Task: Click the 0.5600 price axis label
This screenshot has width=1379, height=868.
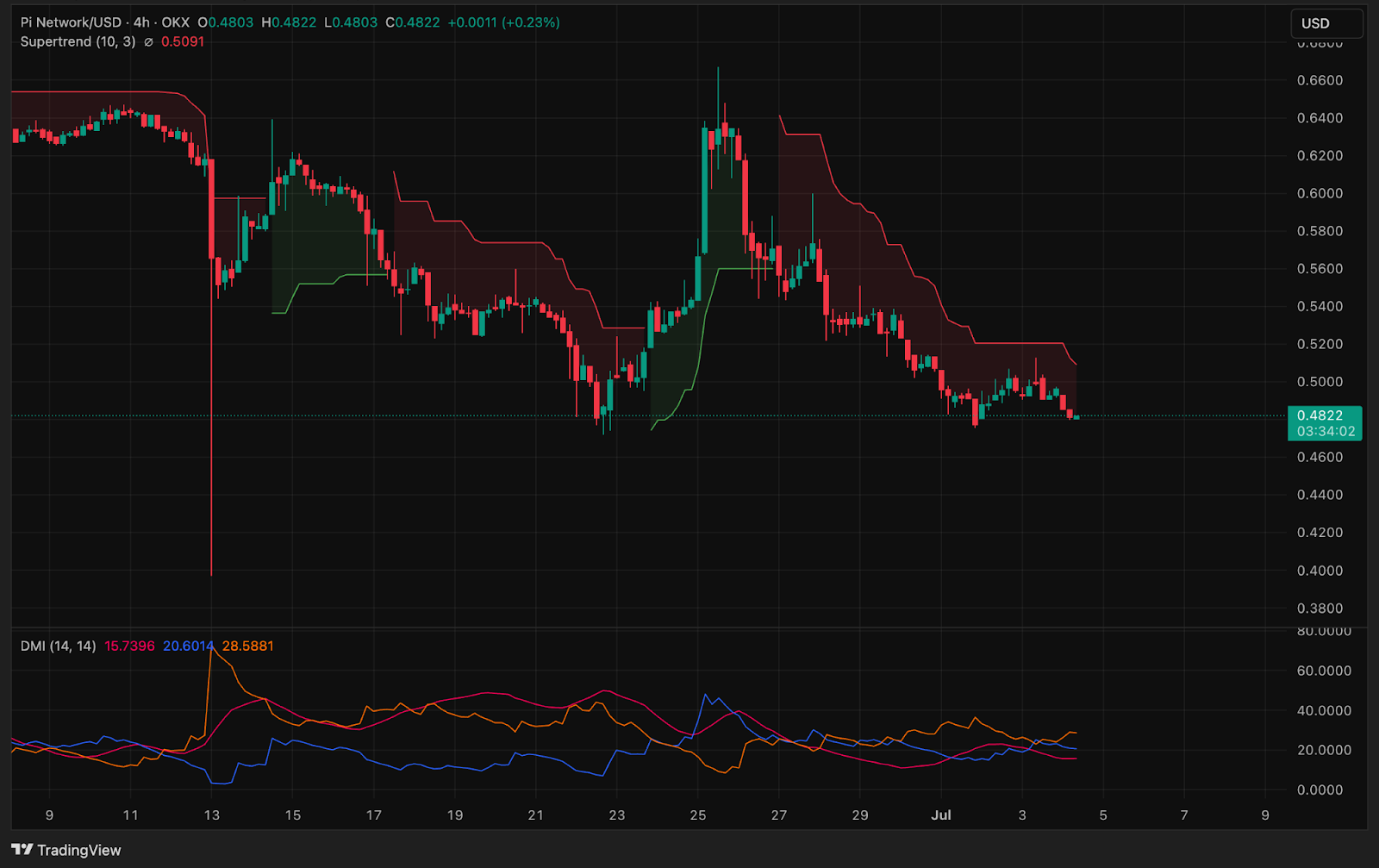Action: click(1320, 269)
